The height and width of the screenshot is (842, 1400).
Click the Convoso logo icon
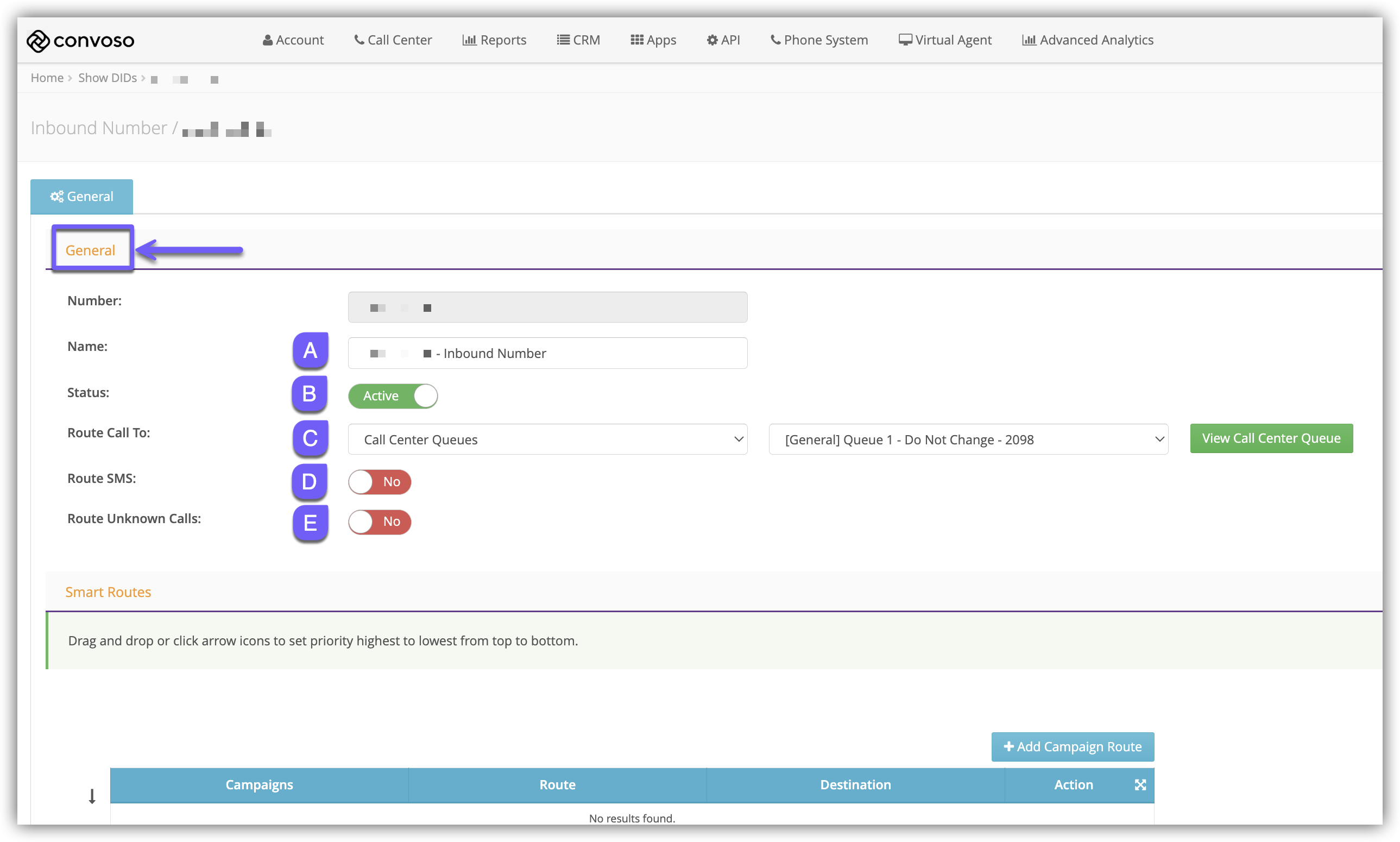coord(39,41)
